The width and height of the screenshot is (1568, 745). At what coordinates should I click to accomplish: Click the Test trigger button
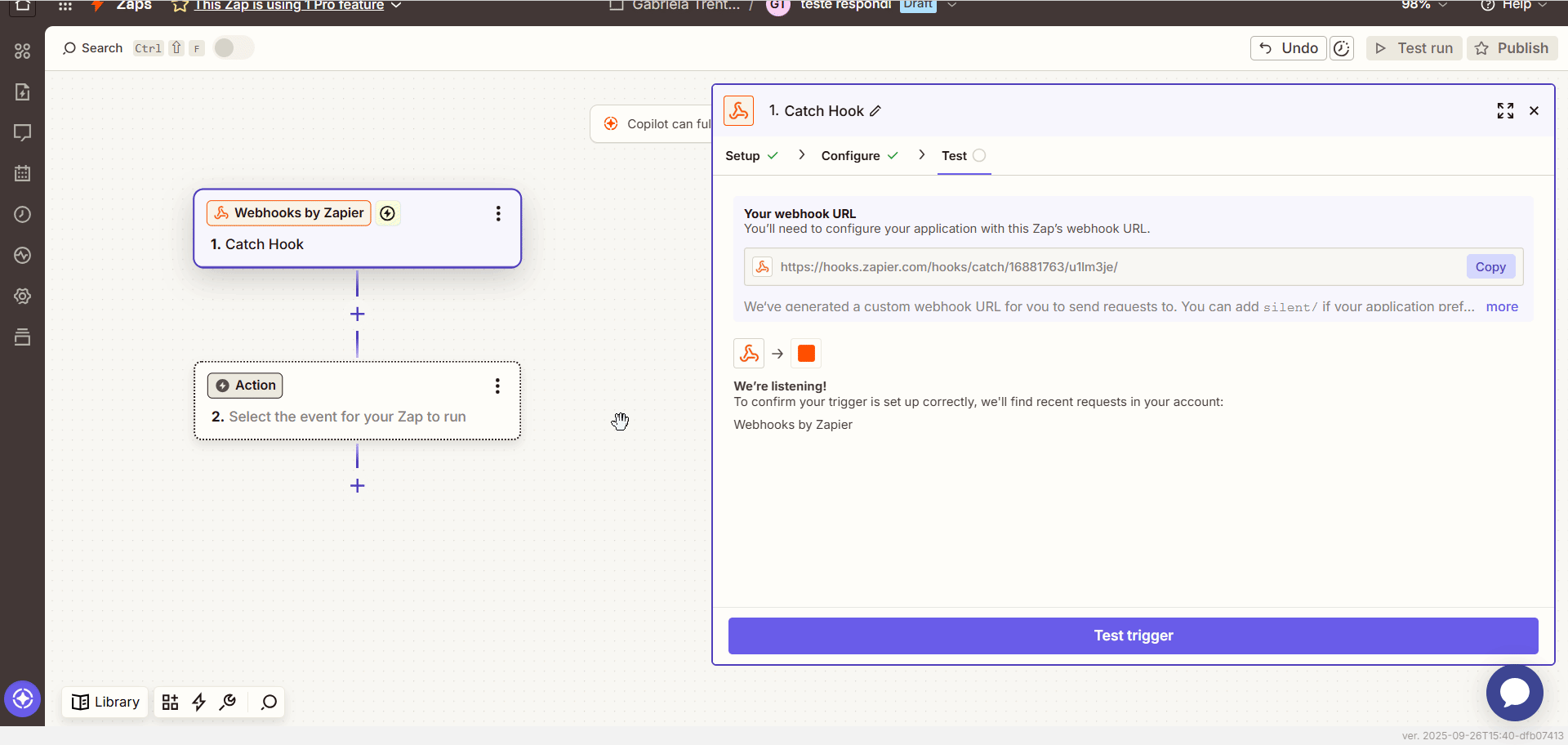[x=1133, y=636]
